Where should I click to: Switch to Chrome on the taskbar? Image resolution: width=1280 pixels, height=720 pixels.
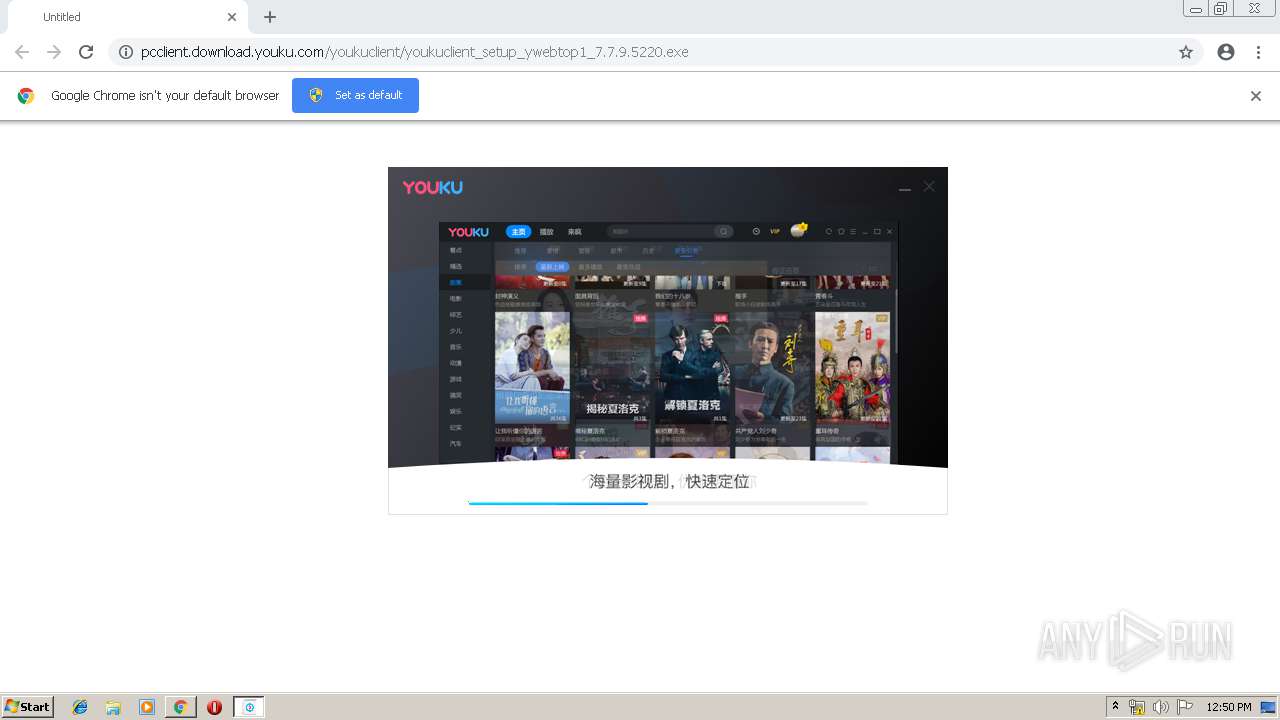pos(181,707)
